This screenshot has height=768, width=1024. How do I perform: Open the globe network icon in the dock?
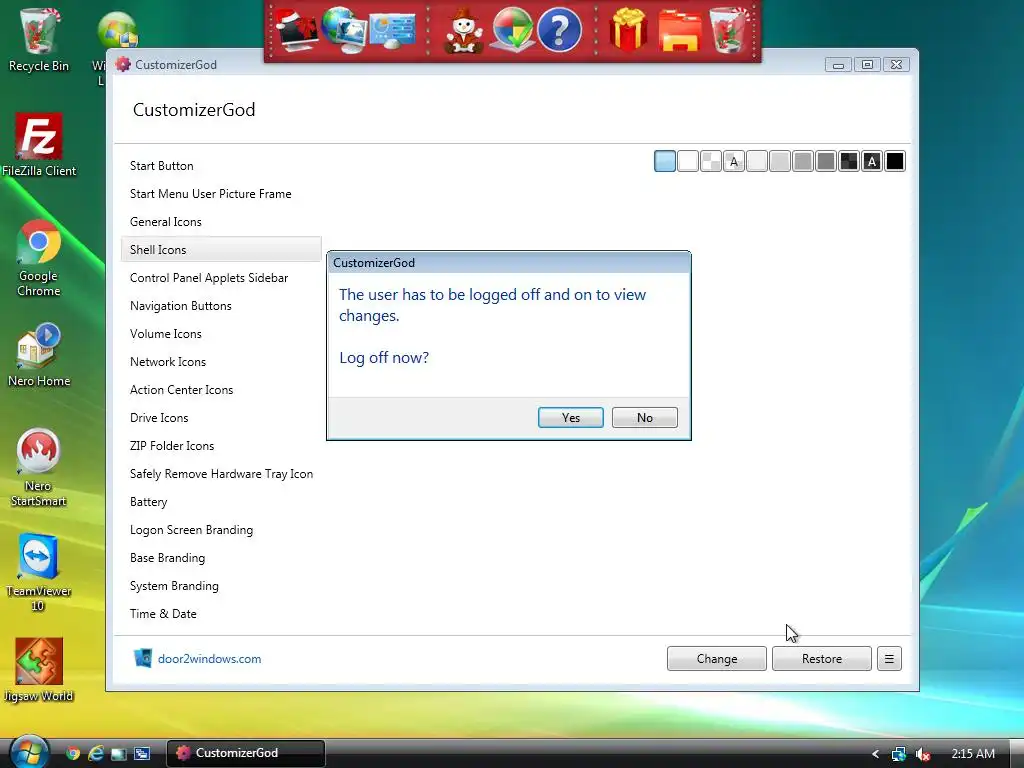coord(344,29)
